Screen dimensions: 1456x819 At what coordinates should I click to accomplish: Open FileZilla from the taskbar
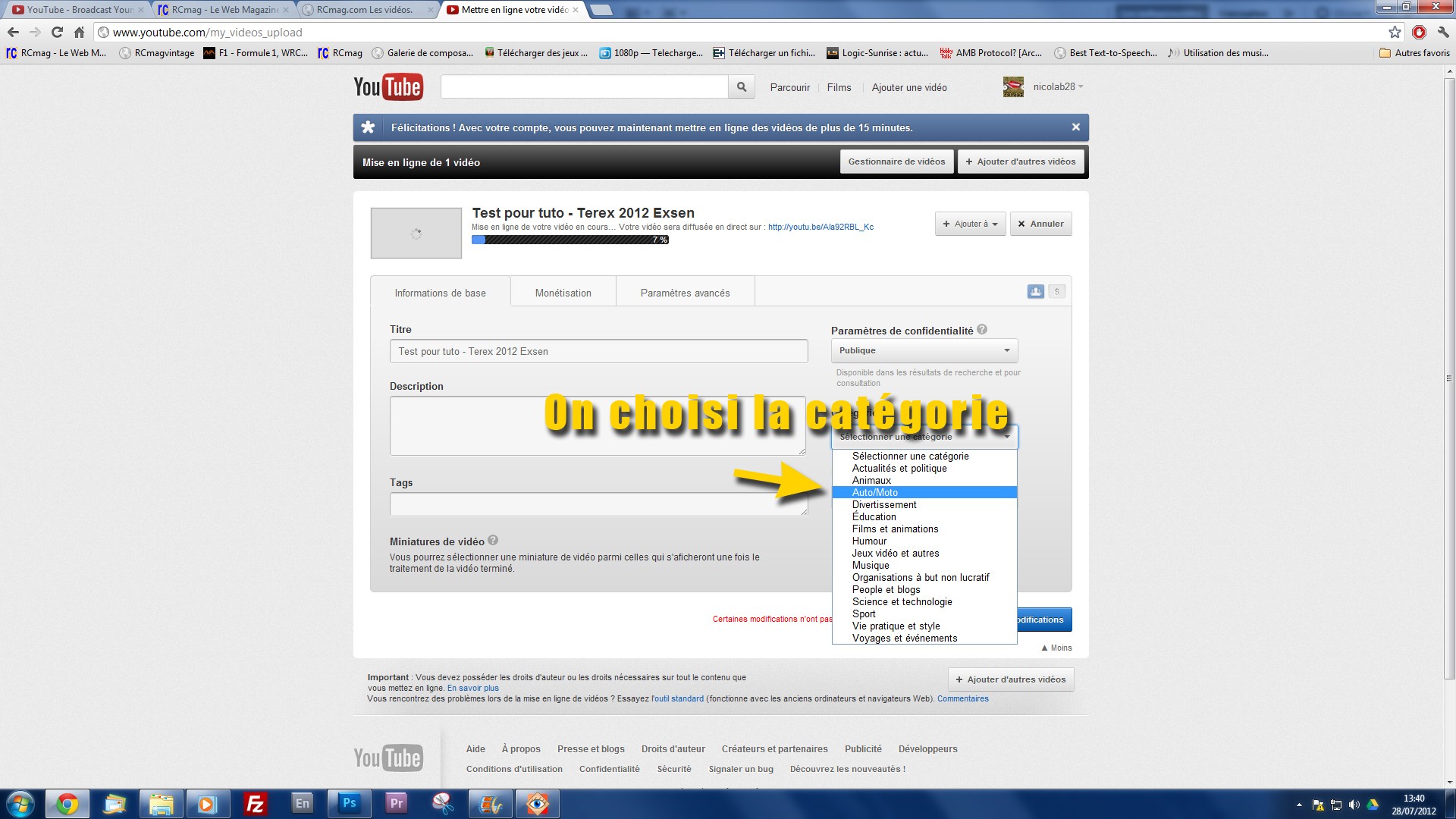coord(256,804)
